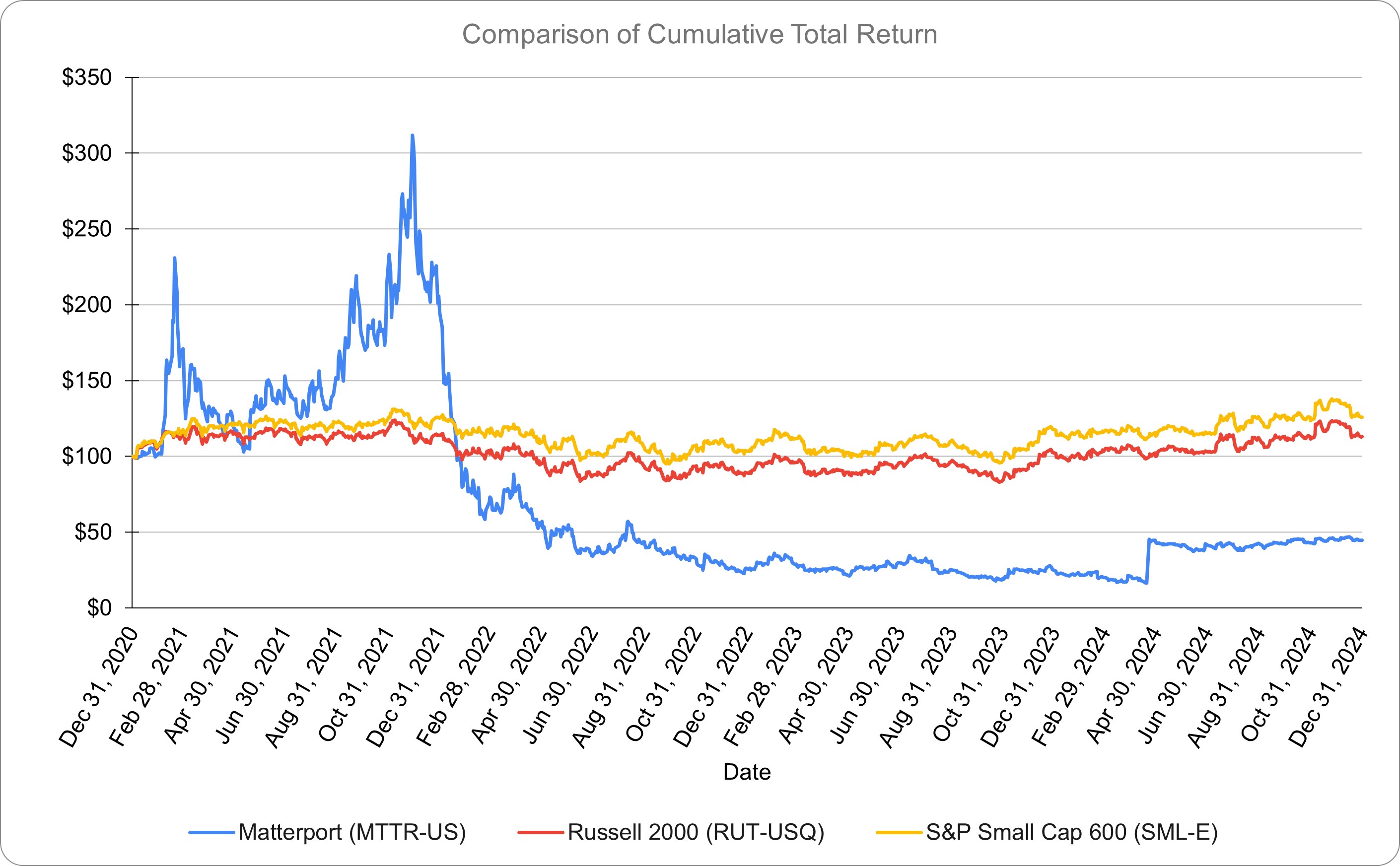1400x866 pixels.
Task: Click the $0 y-axis label
Action: 98,608
